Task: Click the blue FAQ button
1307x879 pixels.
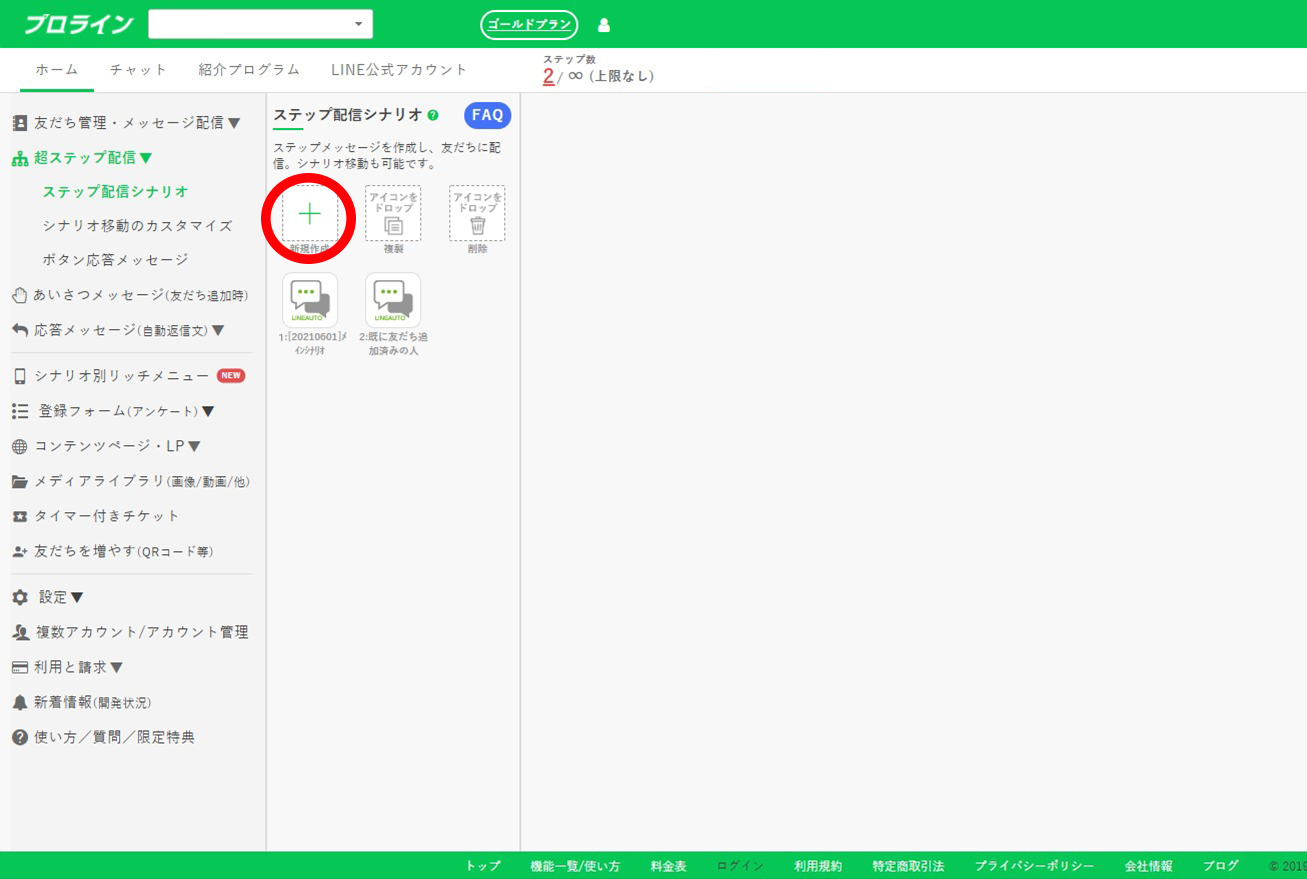Action: click(488, 115)
